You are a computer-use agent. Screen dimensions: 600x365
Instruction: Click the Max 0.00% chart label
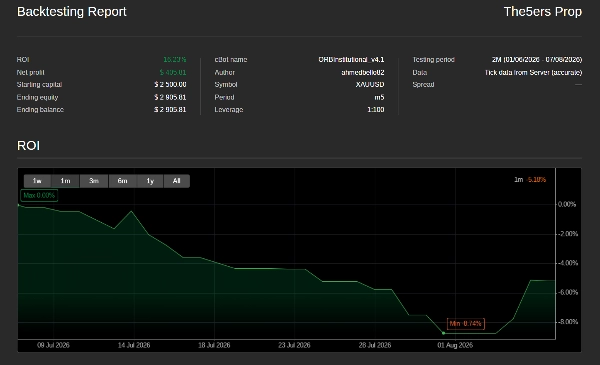(x=39, y=196)
